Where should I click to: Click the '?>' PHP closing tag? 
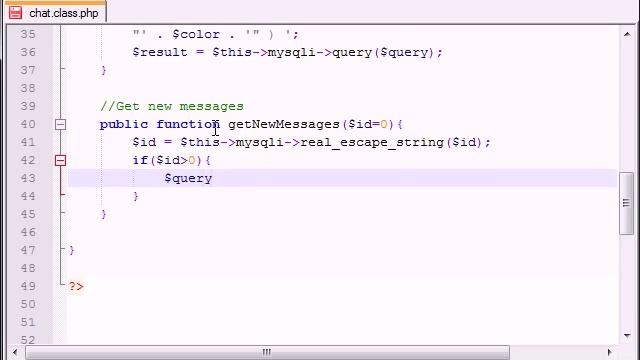tap(76, 287)
